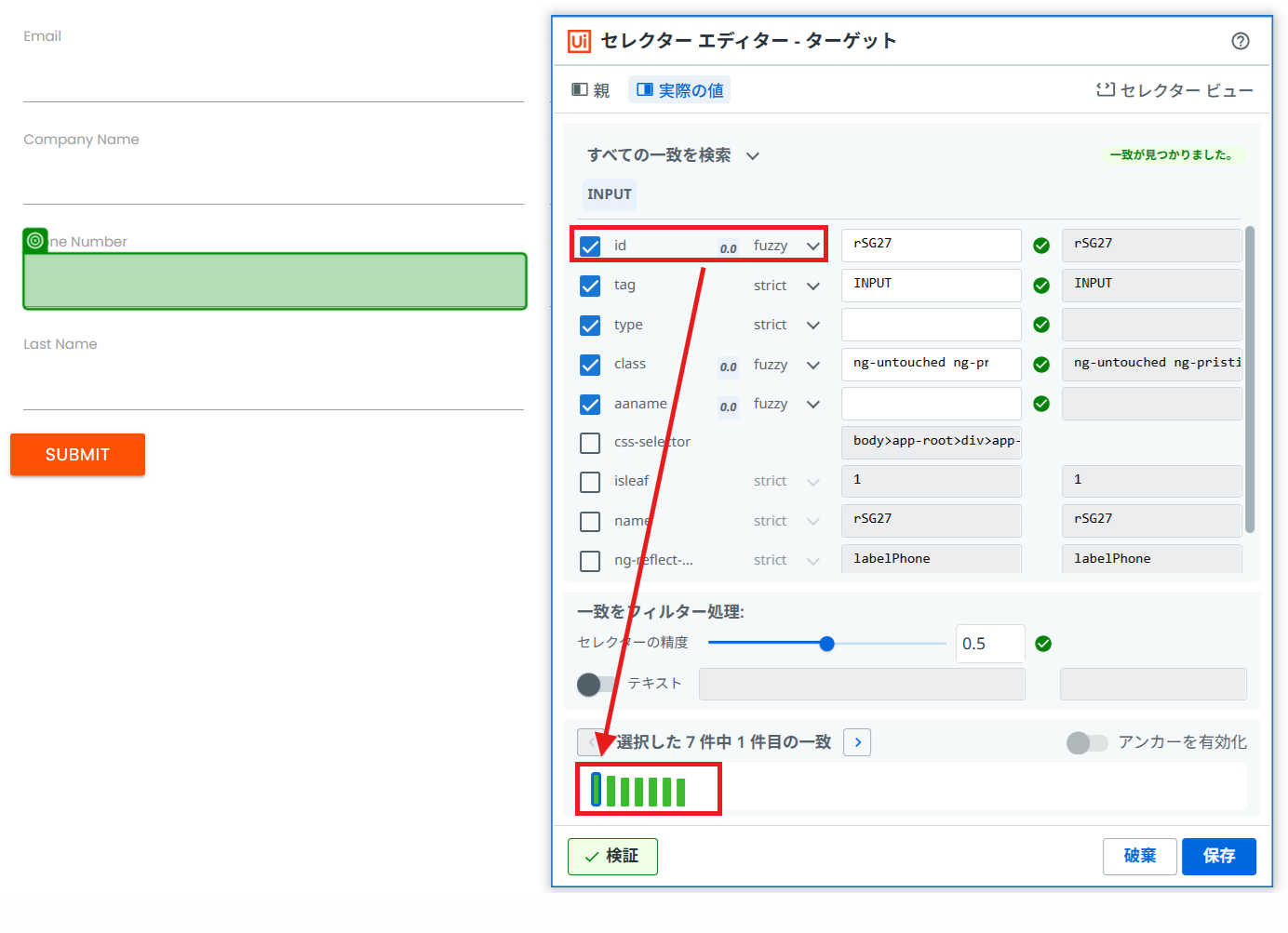The image size is (1288, 933).
Task: Open help via question mark icon
Action: [1240, 41]
